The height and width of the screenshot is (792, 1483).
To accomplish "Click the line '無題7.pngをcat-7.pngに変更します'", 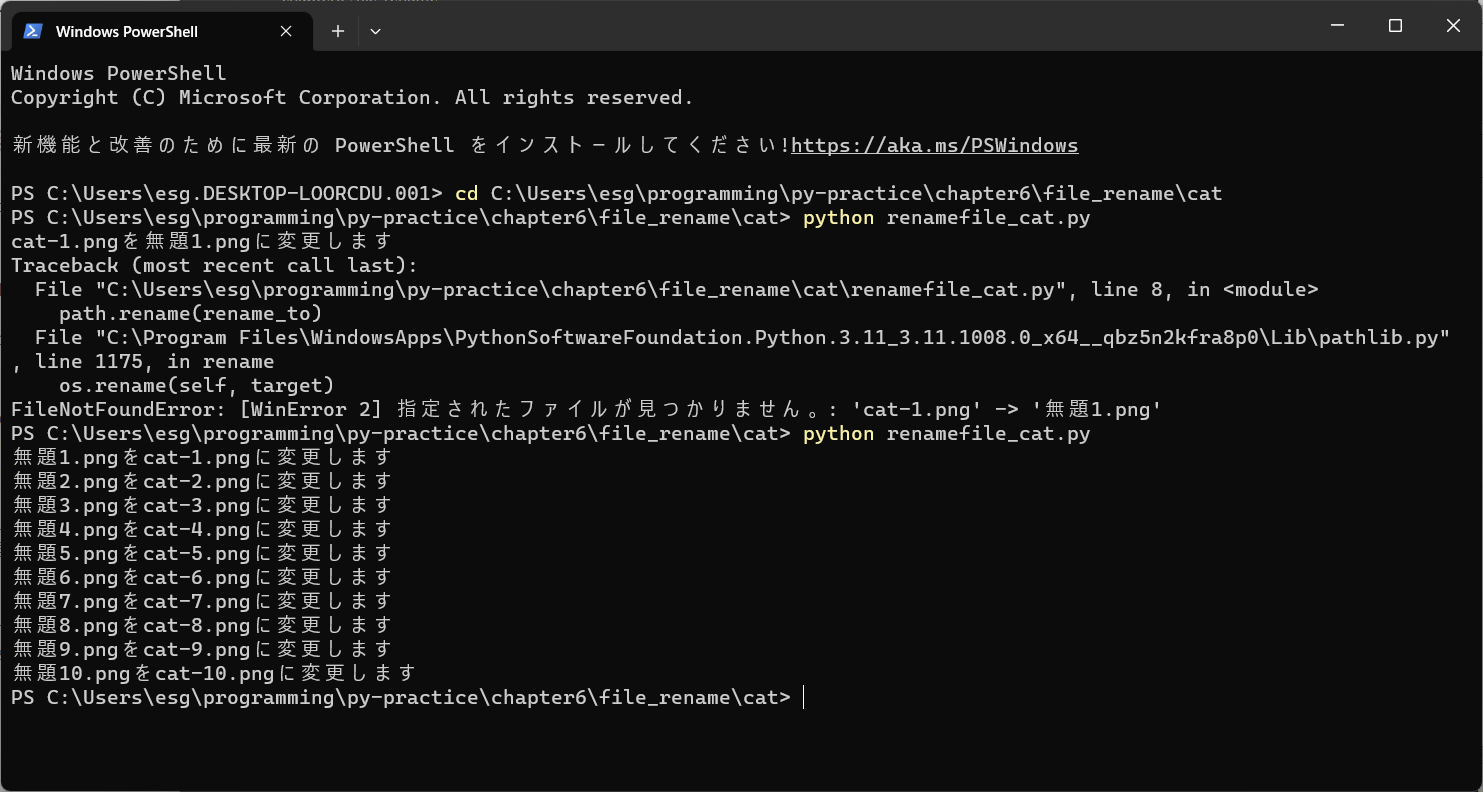I will 202,601.
